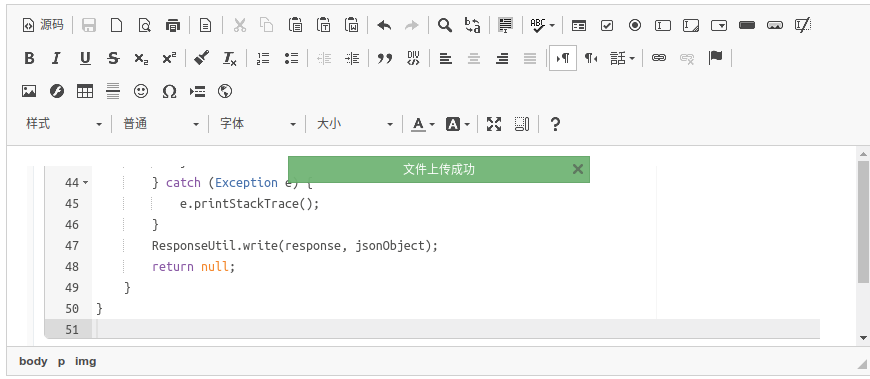
Task: Toggle left-to-right text direction
Action: coord(563,58)
